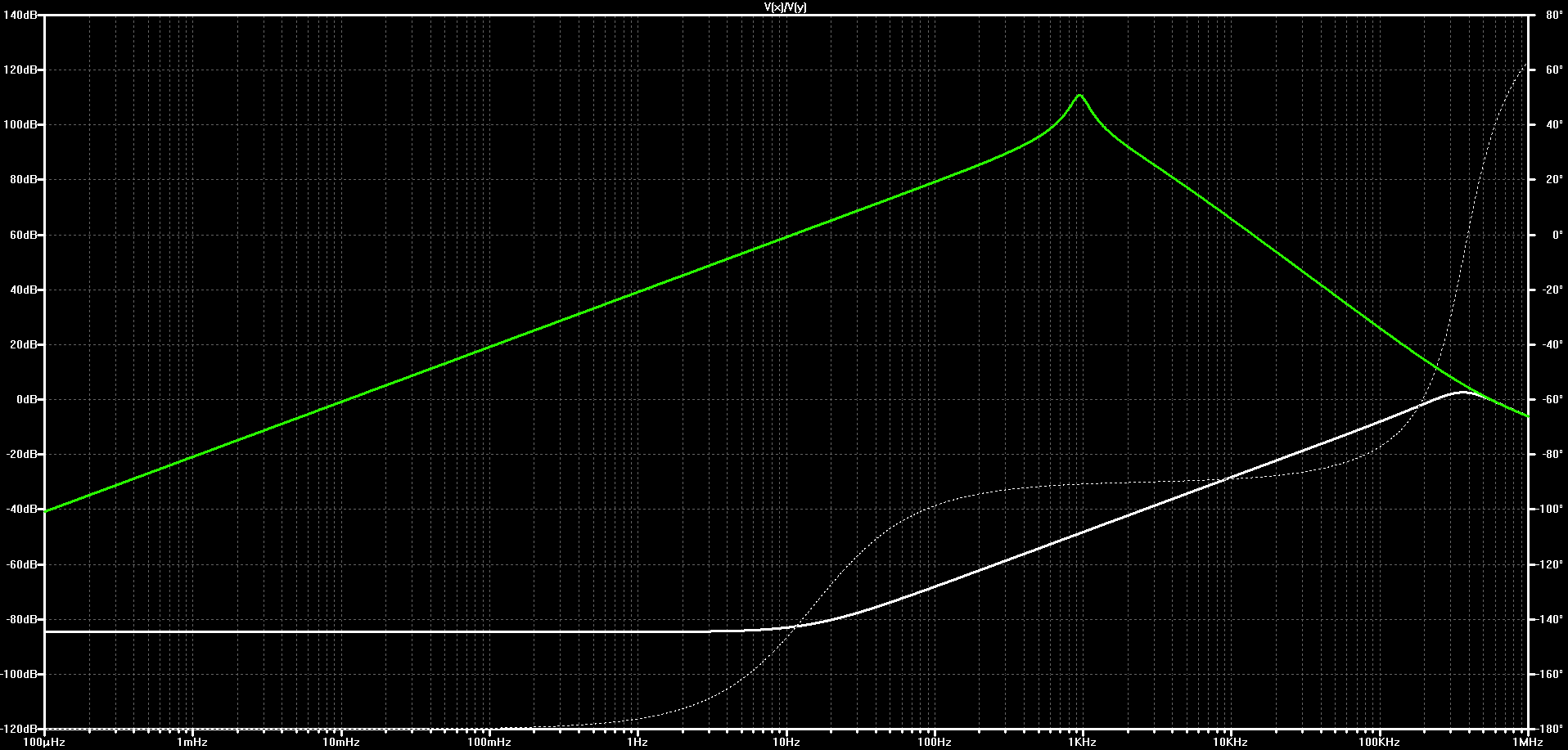
Task: Click the 10Hz horizontal axis label
Action: [786, 743]
